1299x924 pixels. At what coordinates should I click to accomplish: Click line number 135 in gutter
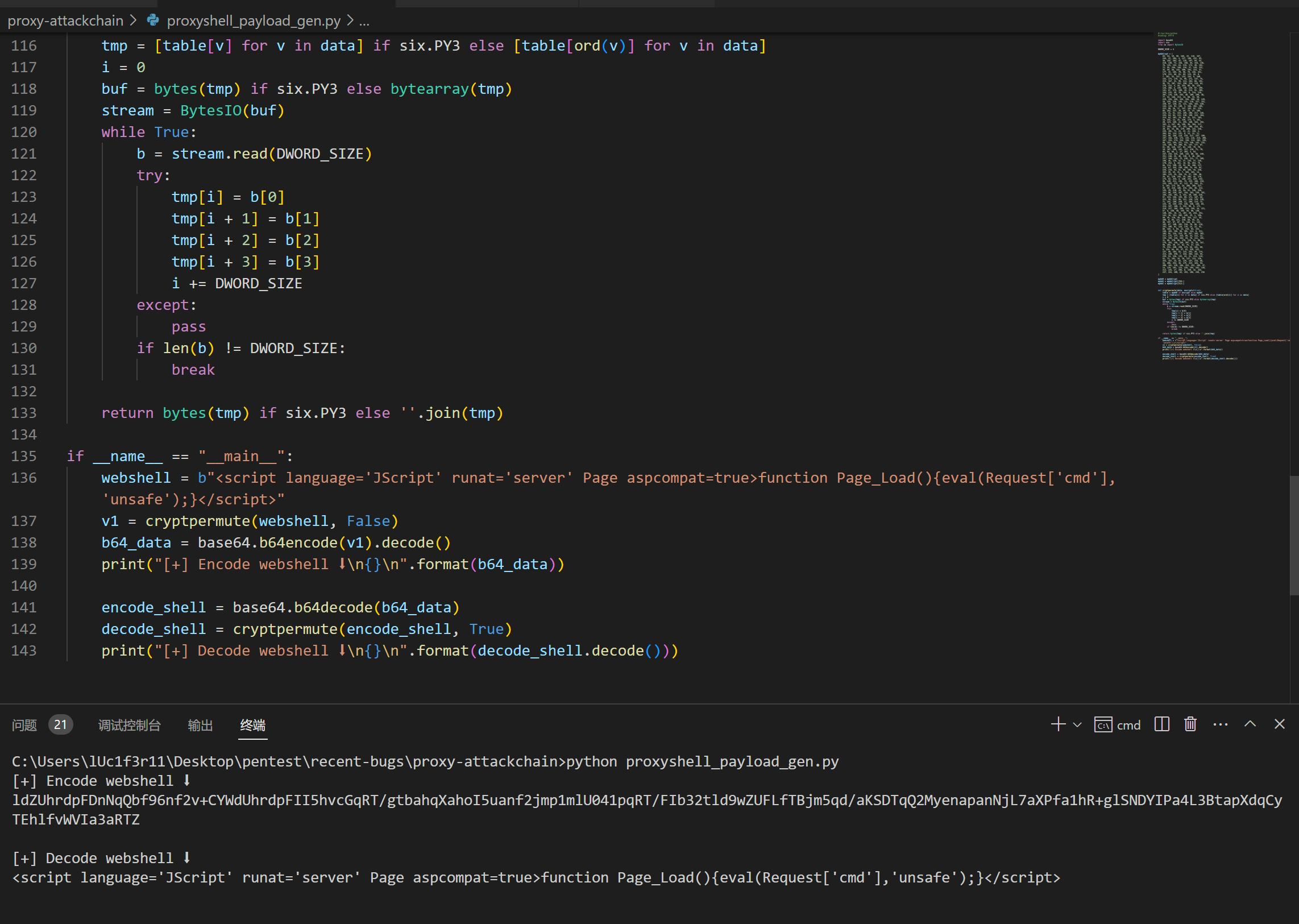tap(24, 456)
